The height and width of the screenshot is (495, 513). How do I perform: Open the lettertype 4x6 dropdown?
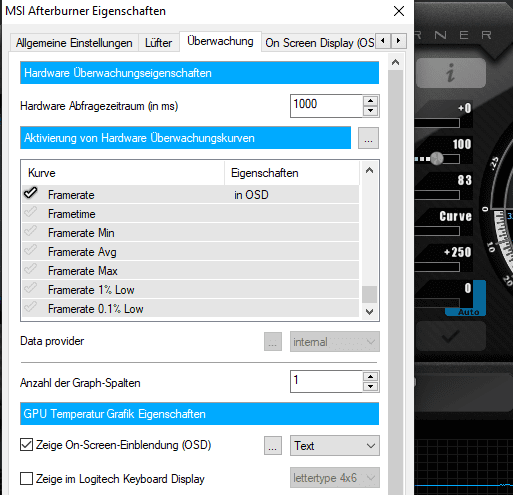coord(335,478)
